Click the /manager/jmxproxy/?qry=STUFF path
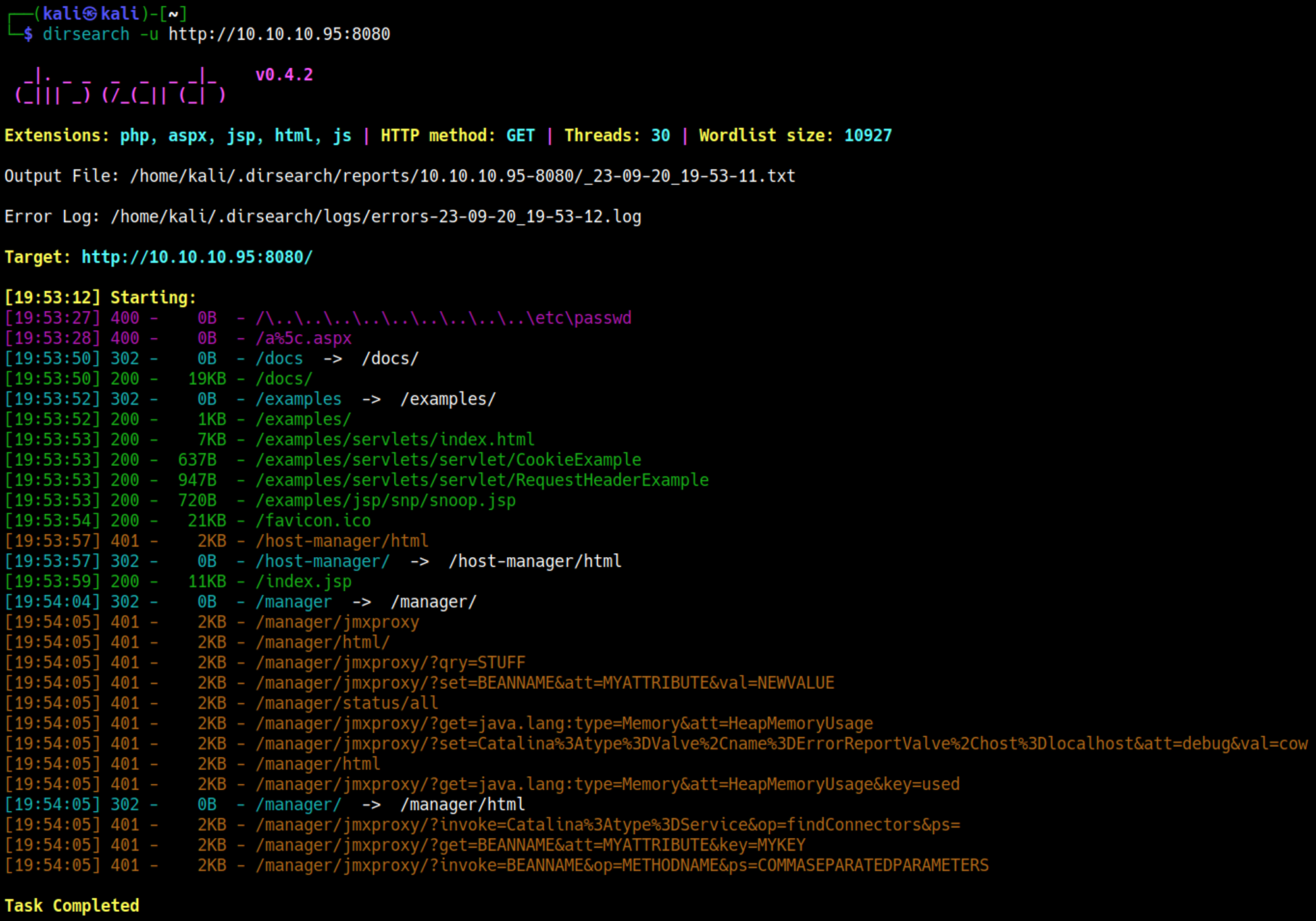Viewport: 1316px width, 921px height. [x=390, y=662]
